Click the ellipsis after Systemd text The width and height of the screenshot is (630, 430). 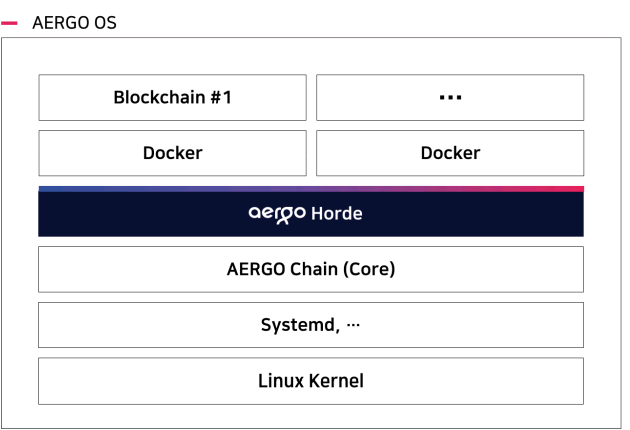(x=351, y=325)
